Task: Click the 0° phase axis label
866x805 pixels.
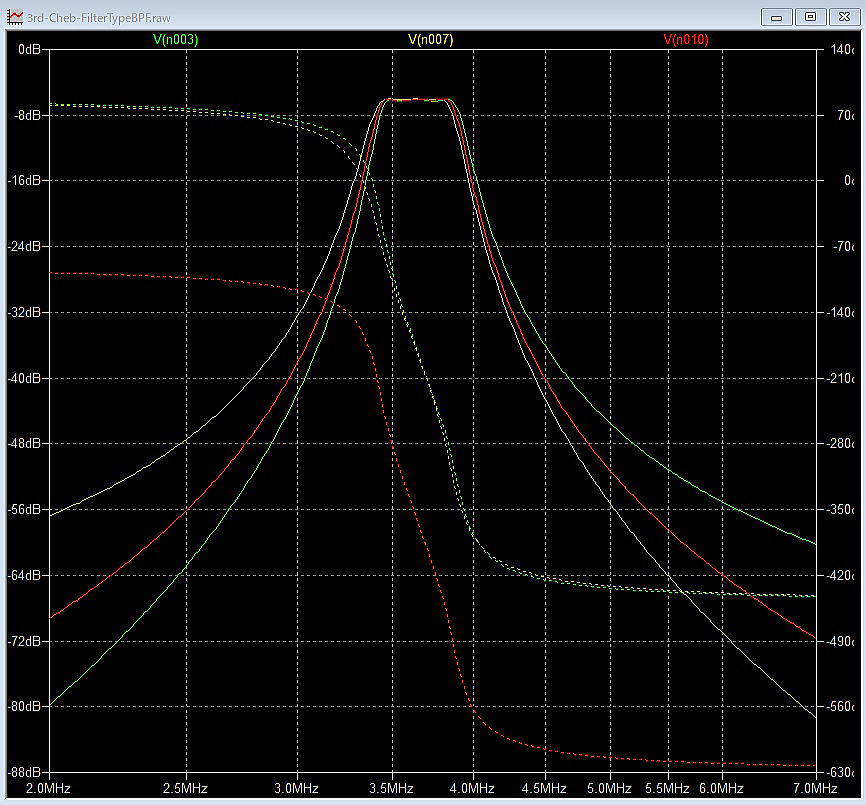Action: pyautogui.click(x=849, y=181)
